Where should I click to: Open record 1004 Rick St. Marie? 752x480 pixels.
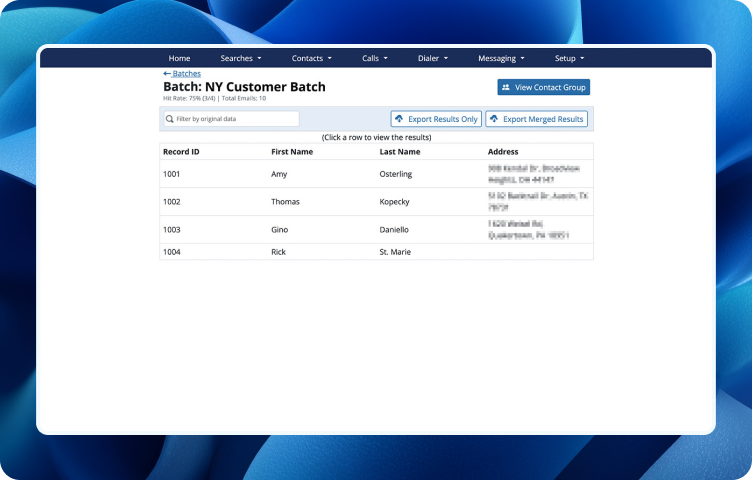[x=376, y=252]
